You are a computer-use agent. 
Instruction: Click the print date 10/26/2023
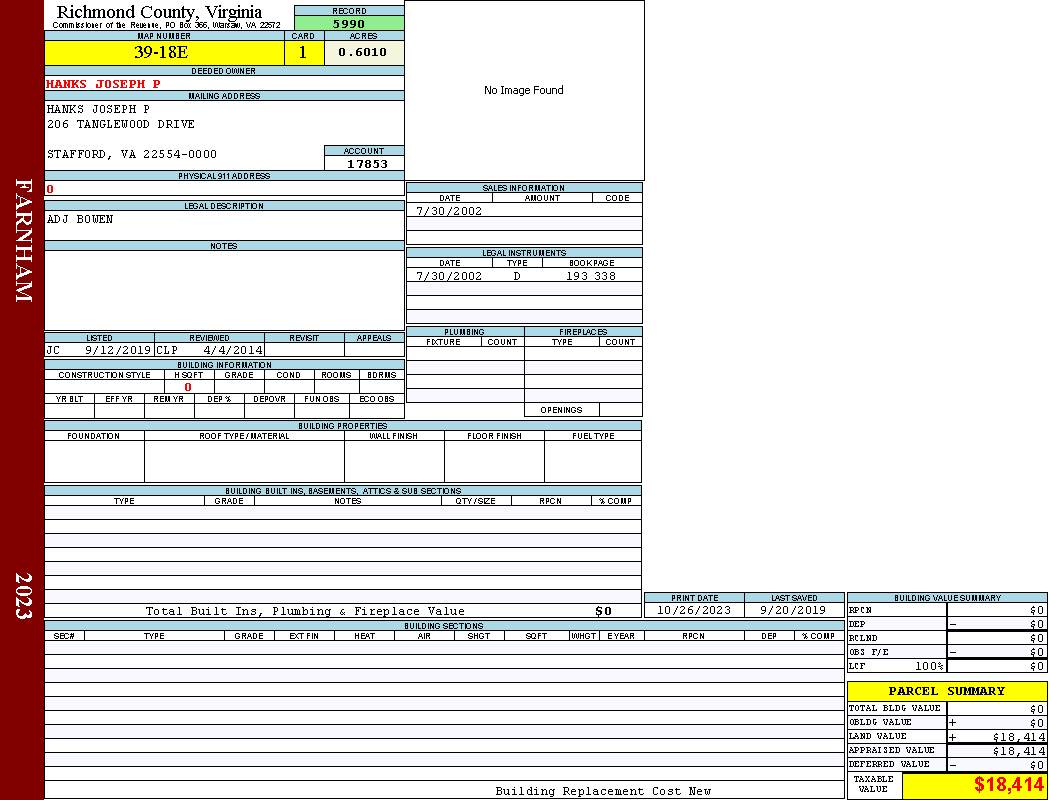(693, 610)
